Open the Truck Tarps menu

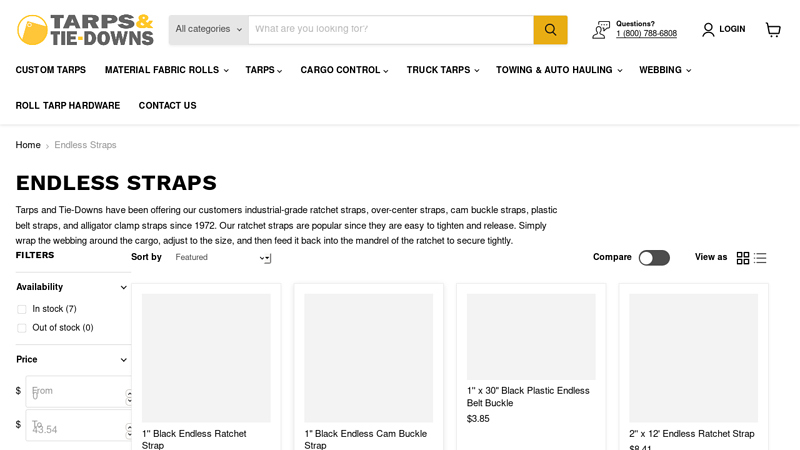[442, 70]
